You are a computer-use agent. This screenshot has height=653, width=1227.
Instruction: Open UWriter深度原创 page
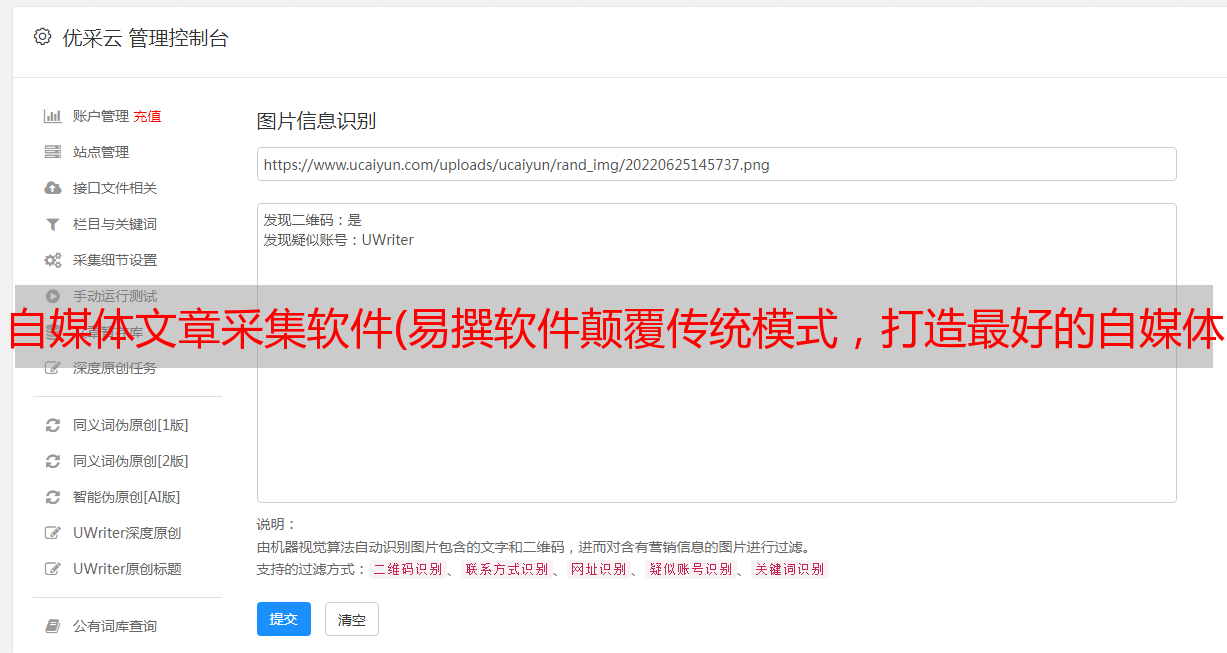coord(127,533)
